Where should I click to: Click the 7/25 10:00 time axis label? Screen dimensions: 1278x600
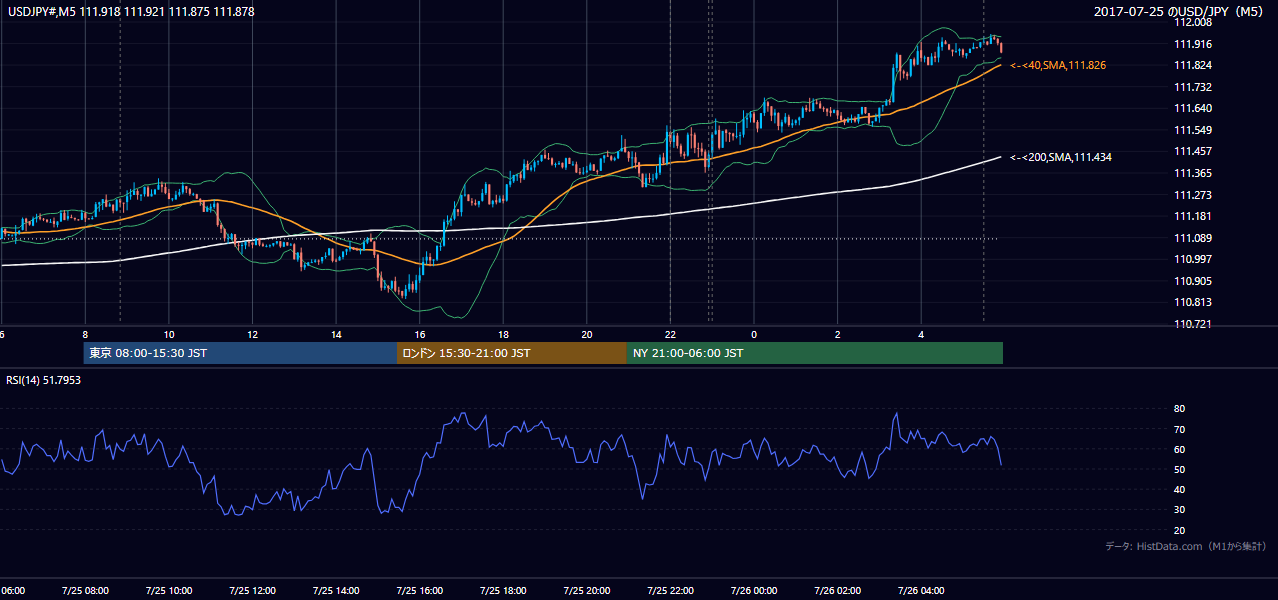[x=169, y=590]
